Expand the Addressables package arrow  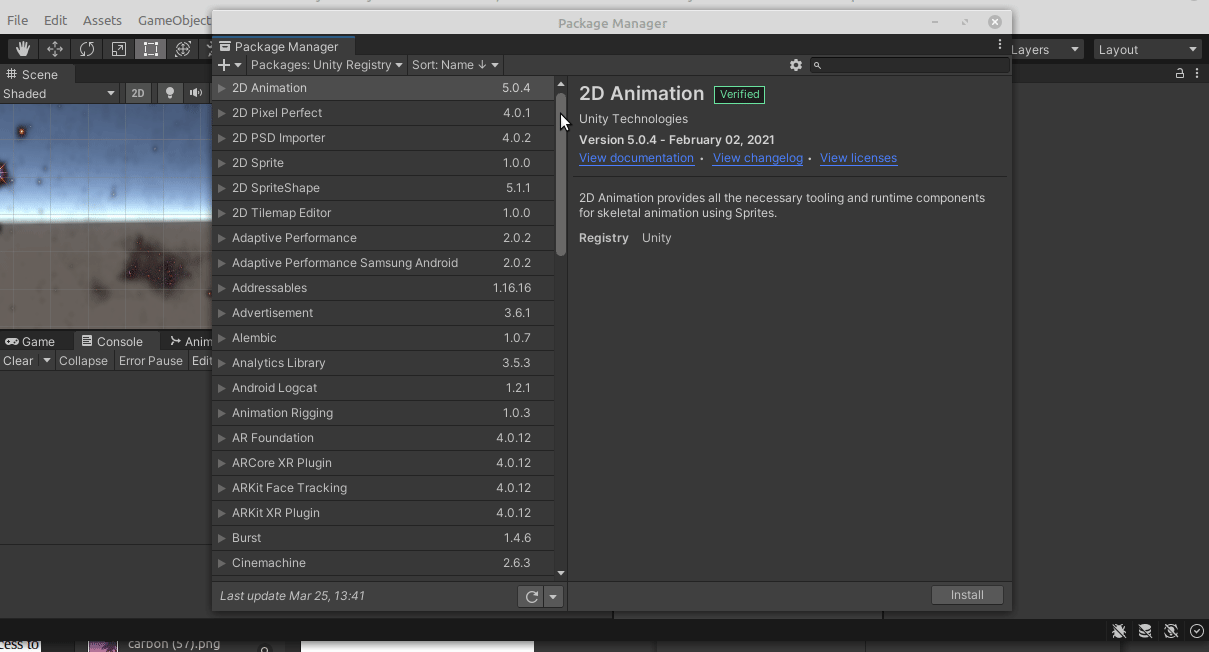(221, 288)
